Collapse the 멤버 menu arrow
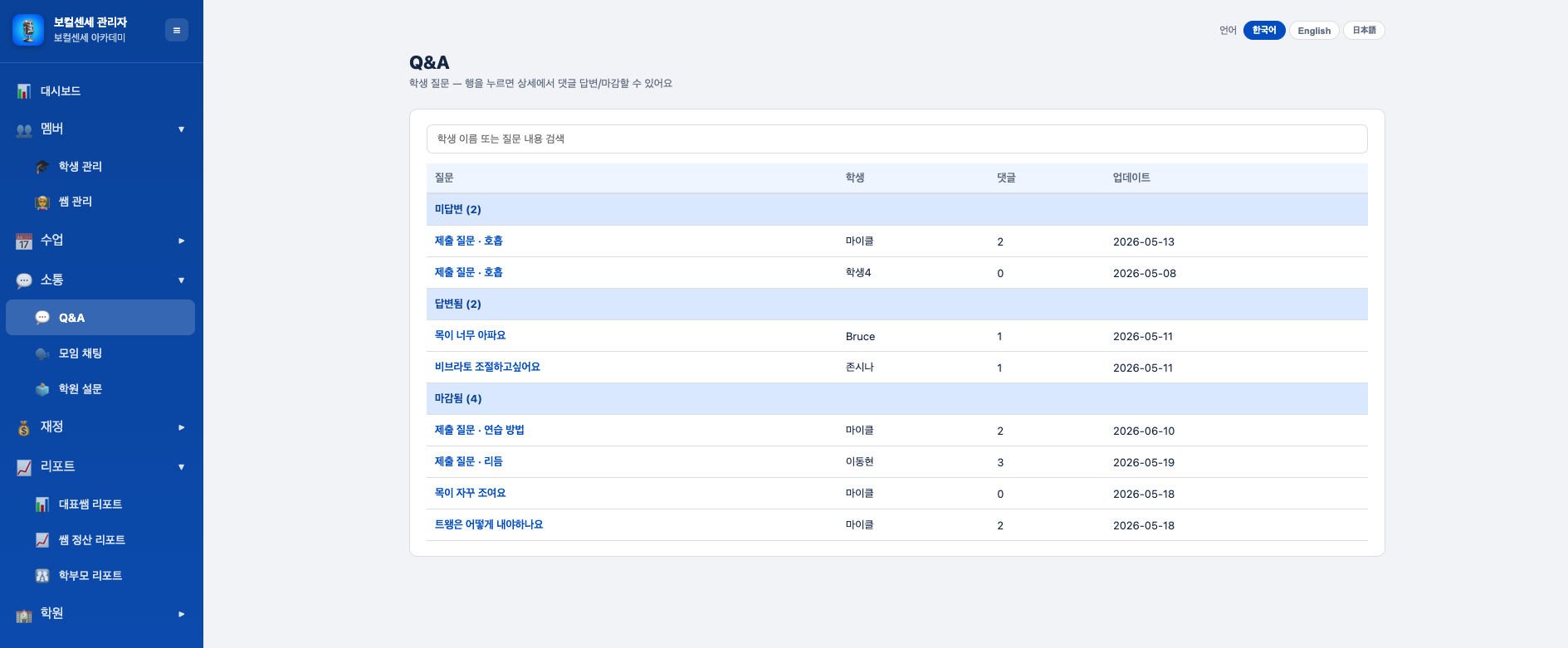Screen dimensions: 1568x648 pyautogui.click(x=181, y=129)
